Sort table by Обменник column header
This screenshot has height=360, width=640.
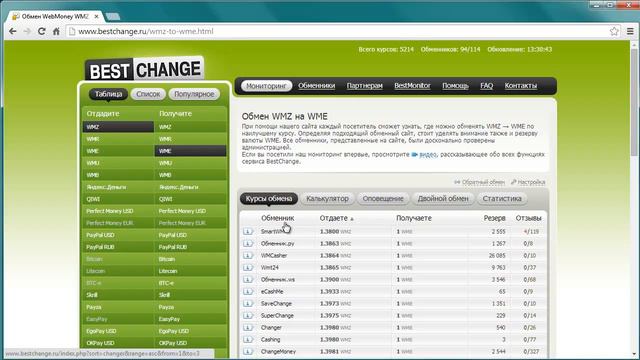pos(278,218)
